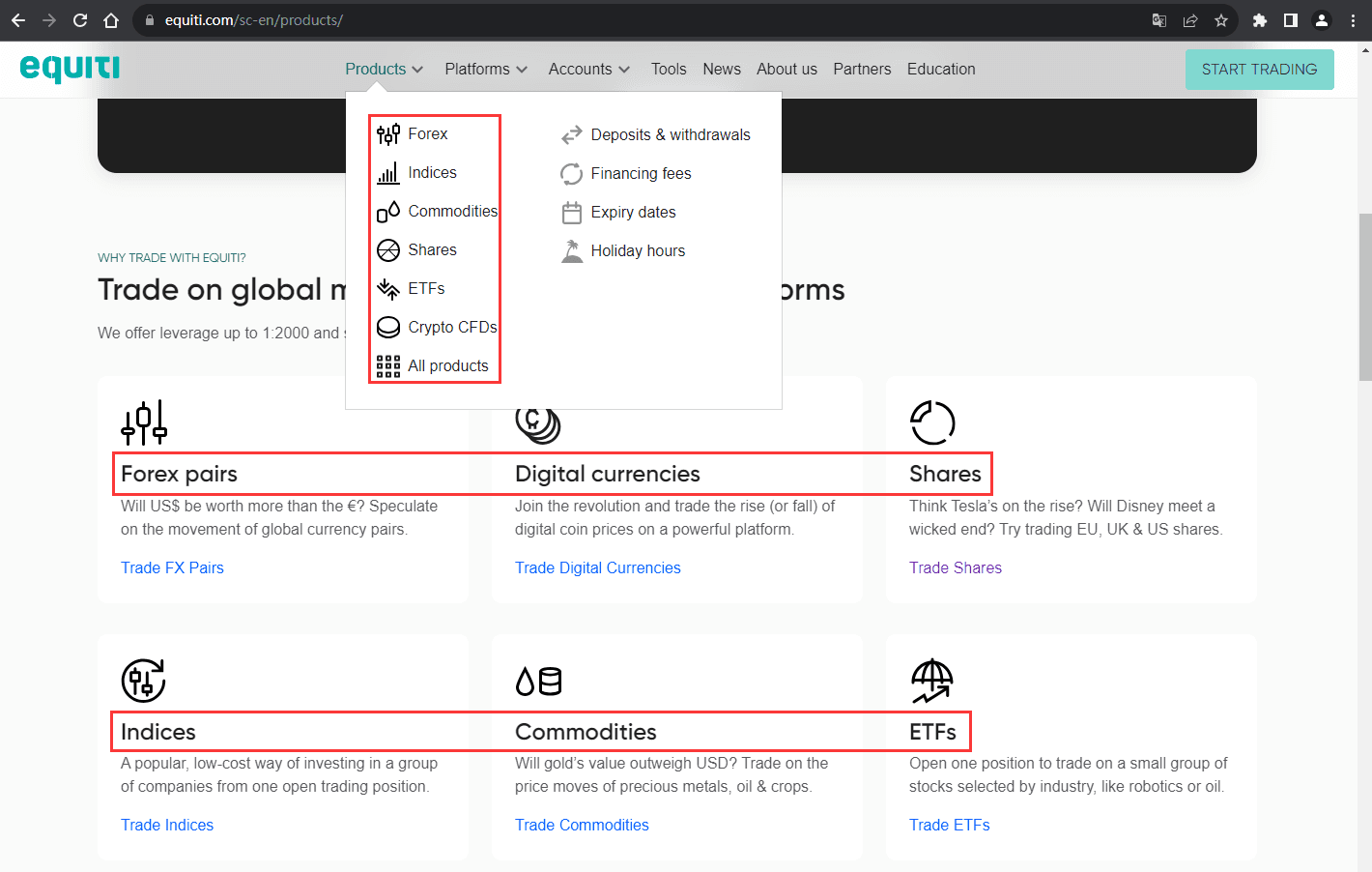Click the translate page icon

click(x=1159, y=20)
